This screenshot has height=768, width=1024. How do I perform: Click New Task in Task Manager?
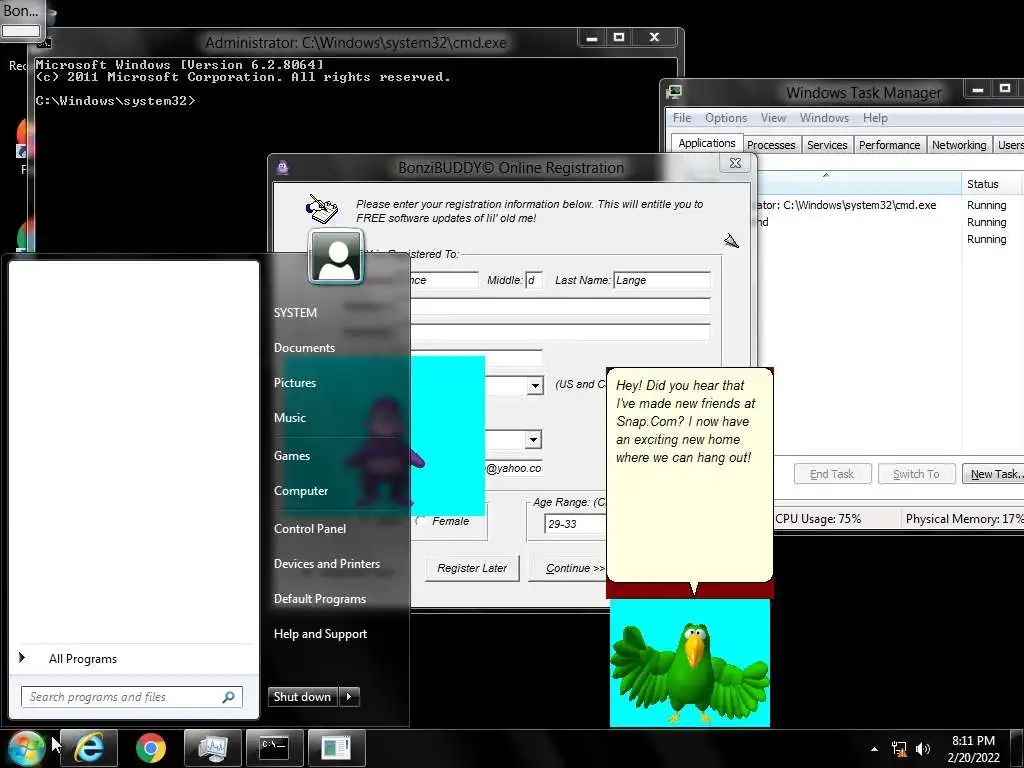pyautogui.click(x=994, y=474)
